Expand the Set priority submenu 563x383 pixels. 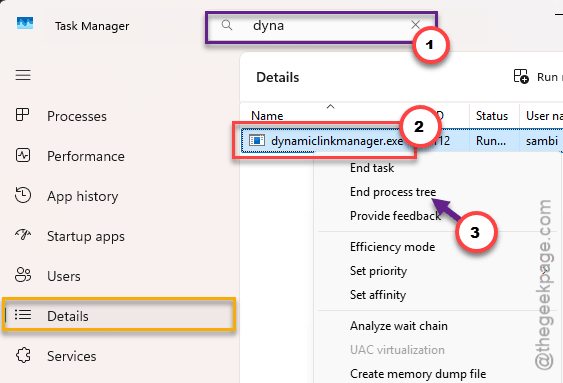coord(378,271)
